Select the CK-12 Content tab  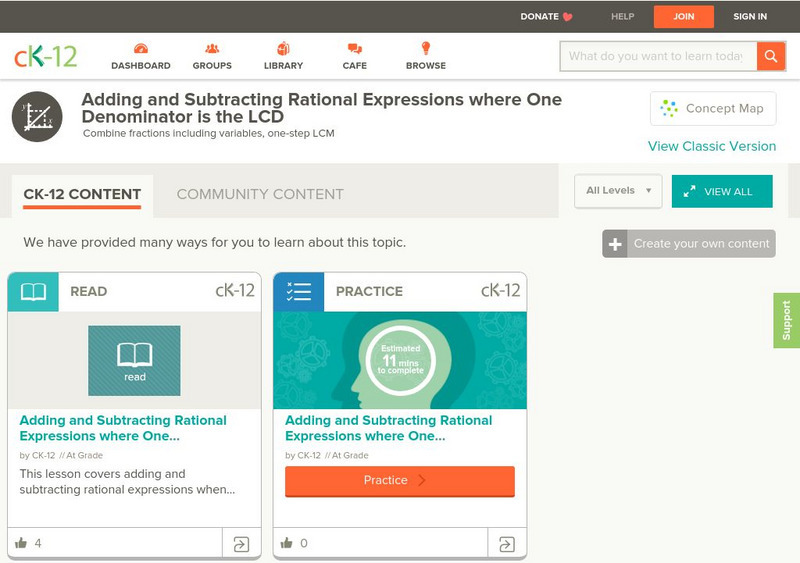[82, 194]
